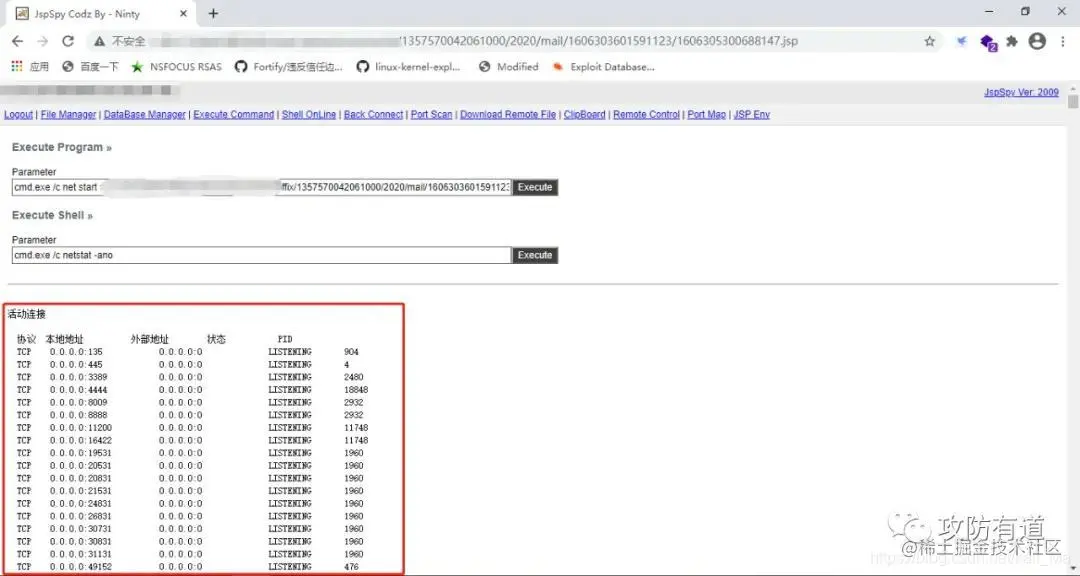Select the JspSpy Codz By - Ninty tab
The image size is (1080, 576).
102,14
